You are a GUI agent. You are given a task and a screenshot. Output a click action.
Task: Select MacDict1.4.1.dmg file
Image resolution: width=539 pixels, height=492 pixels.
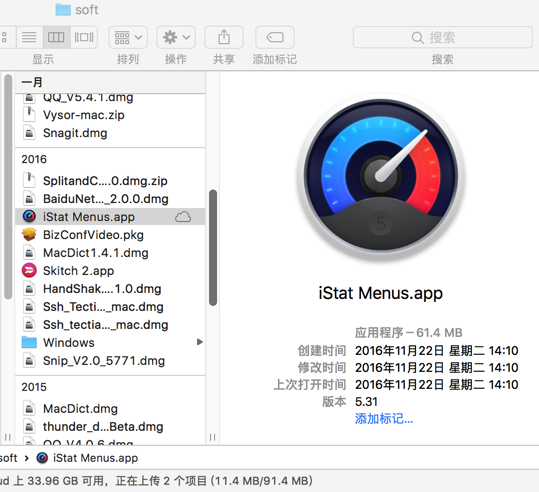click(110, 253)
